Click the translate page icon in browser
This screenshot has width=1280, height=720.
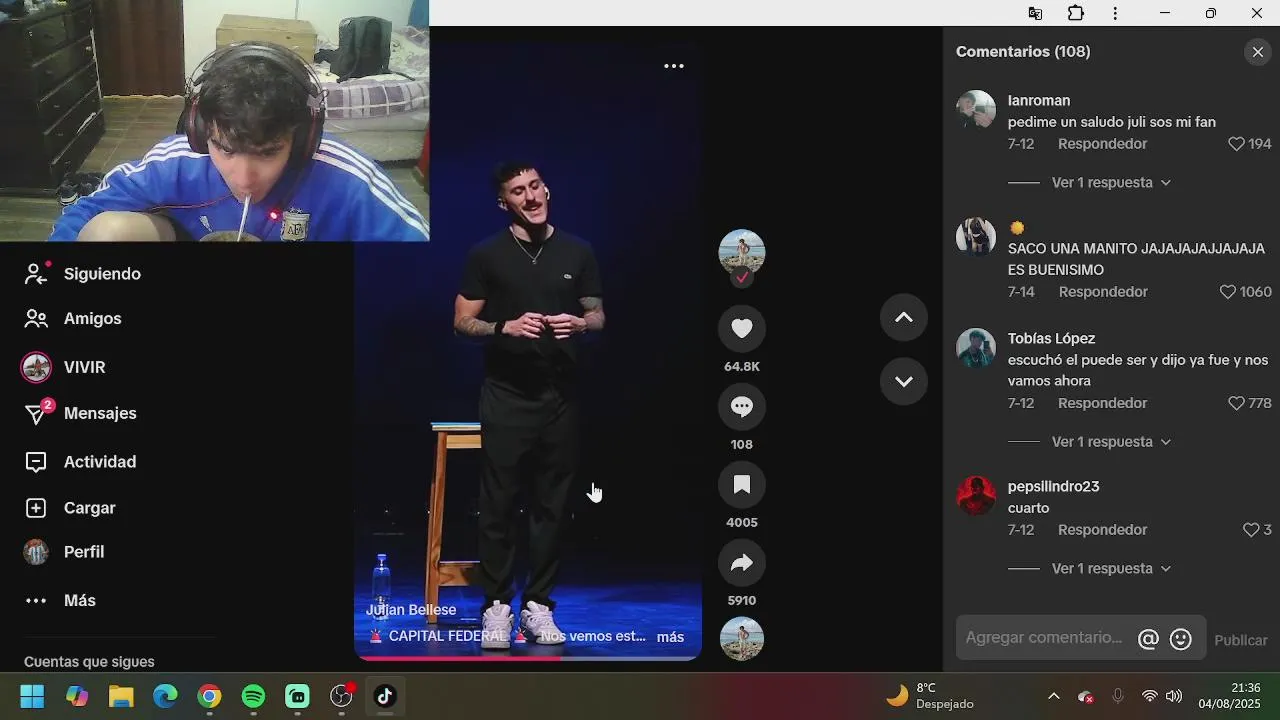pyautogui.click(x=1035, y=13)
